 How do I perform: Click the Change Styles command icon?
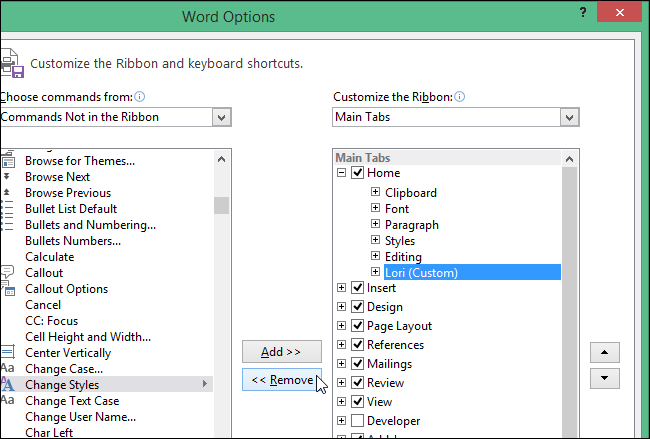tap(7, 384)
